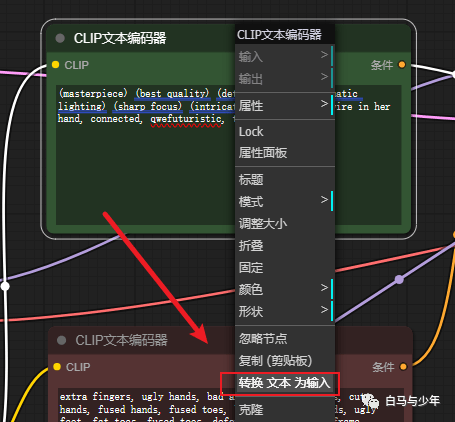Click orange 条件 output port on green node
This screenshot has height=422, width=455.
click(402, 64)
